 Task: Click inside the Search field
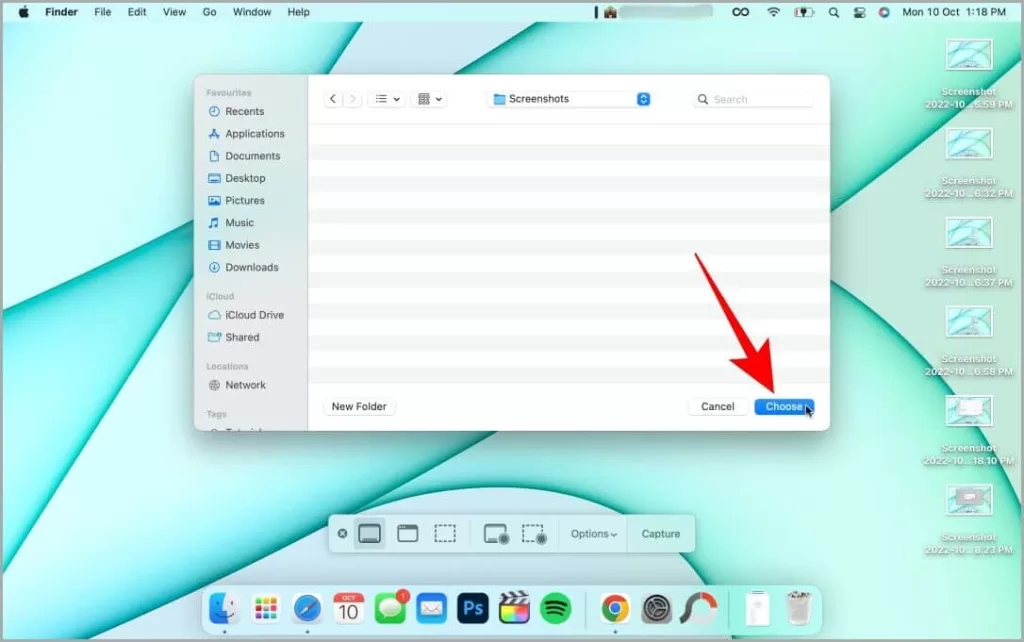[752, 99]
